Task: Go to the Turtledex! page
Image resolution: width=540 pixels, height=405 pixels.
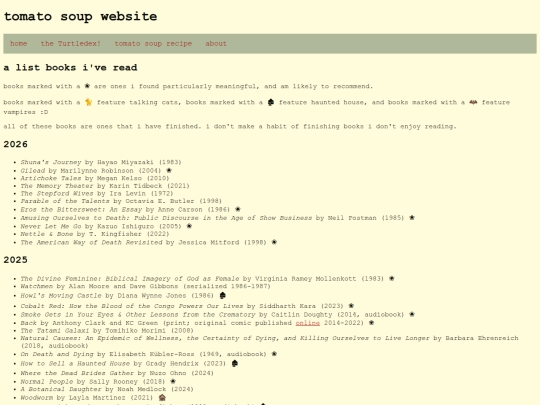Action: 71,44
